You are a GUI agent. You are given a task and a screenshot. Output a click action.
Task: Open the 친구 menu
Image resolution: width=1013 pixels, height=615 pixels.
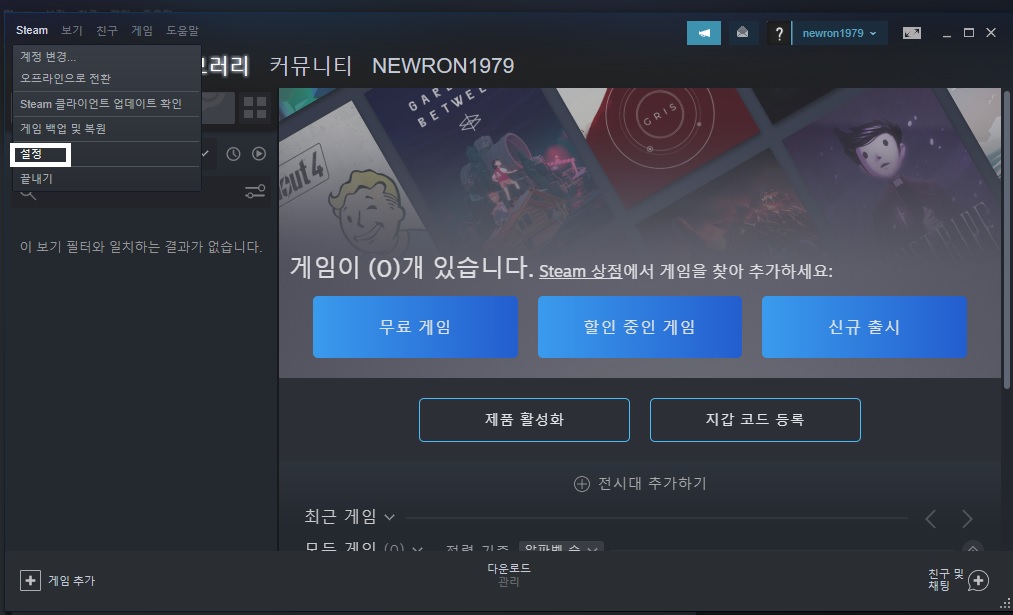click(x=107, y=30)
